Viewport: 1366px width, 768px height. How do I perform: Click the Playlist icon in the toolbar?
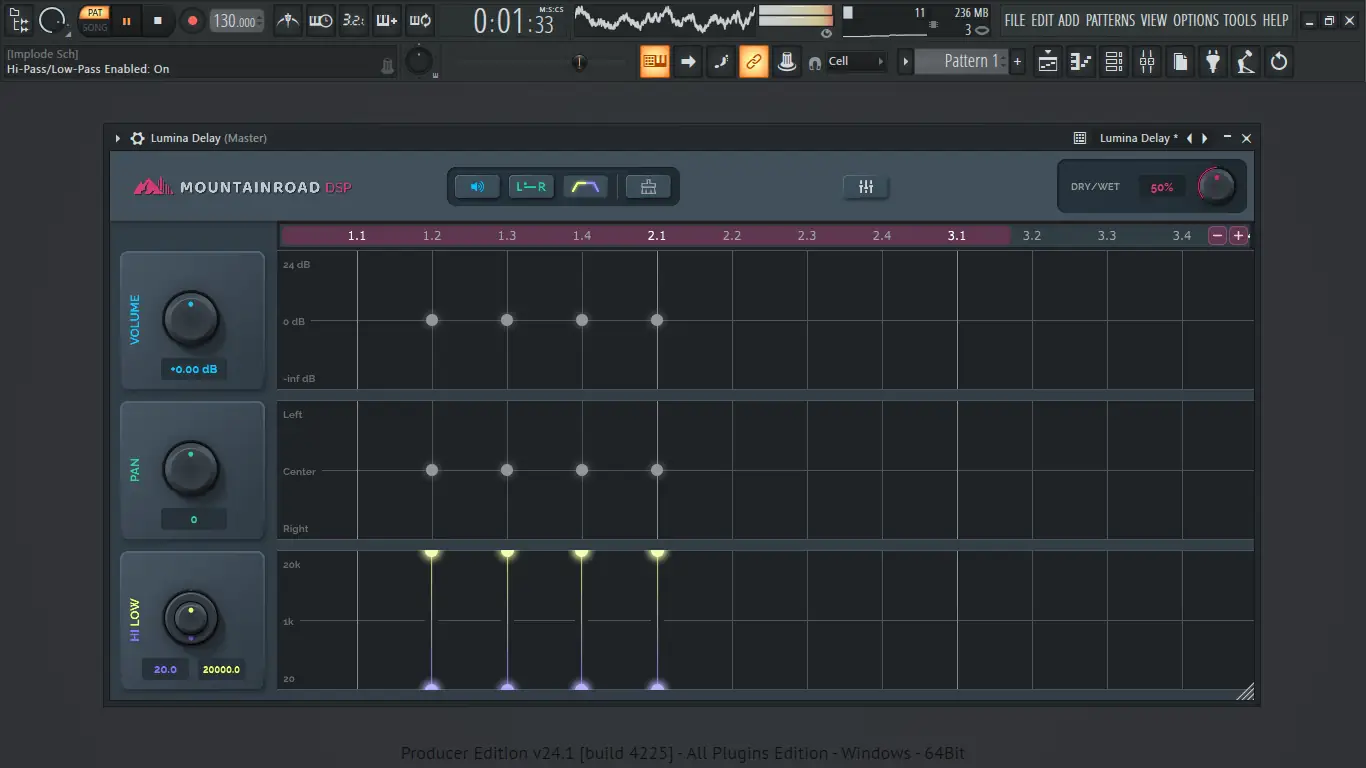1046,61
